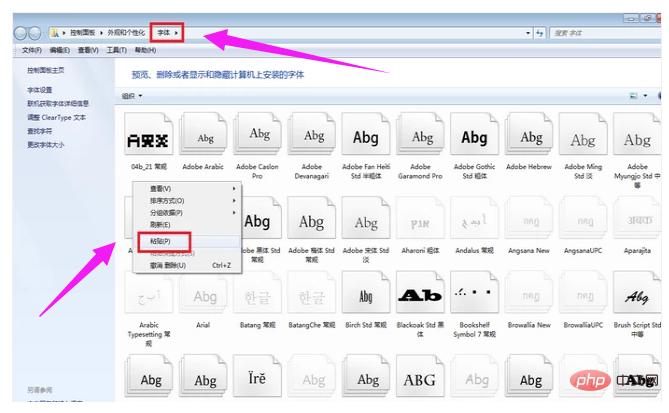Go to 控制面板 in breadcrumb
Screen dimensions: 669x413
[82, 33]
